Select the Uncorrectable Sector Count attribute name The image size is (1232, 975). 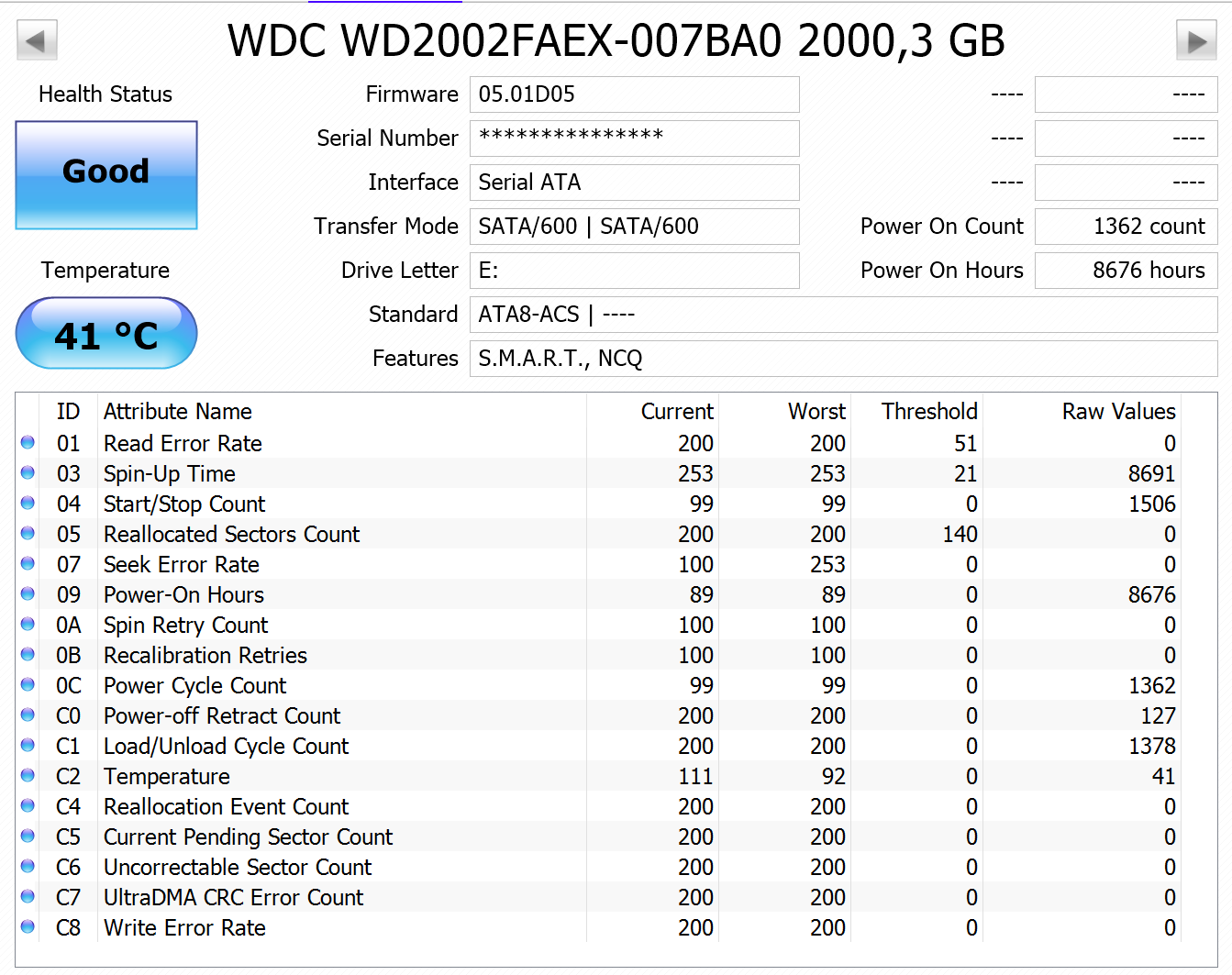pos(238,868)
